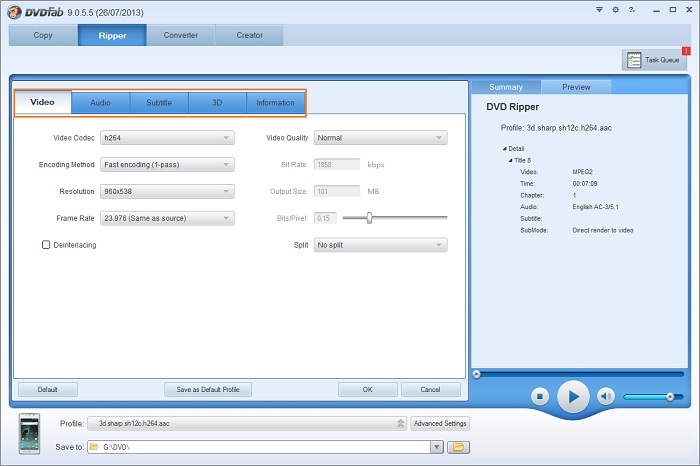Open the Resolution dropdown

(x=167, y=191)
